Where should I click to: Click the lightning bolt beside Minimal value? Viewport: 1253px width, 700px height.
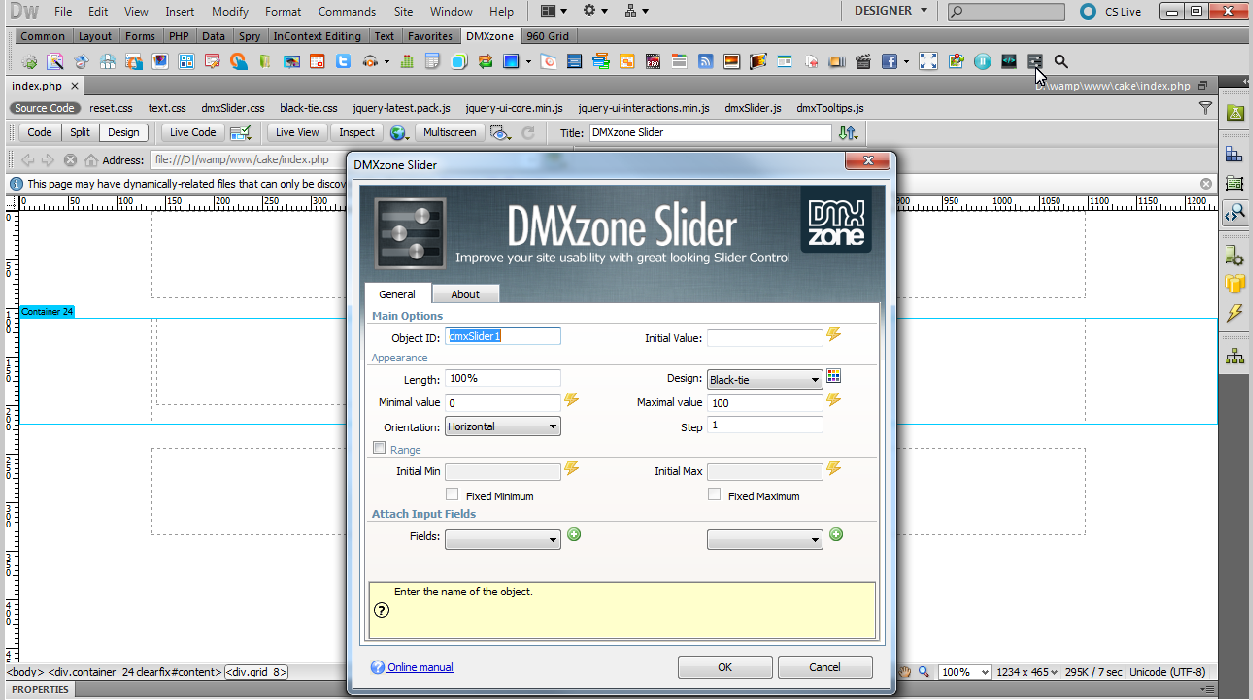572,399
